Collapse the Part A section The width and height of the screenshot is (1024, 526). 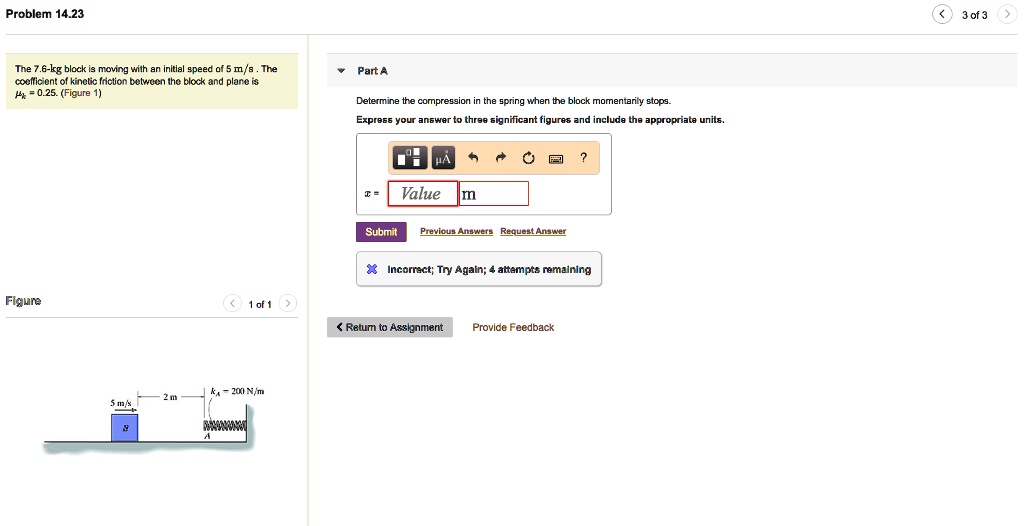341,71
